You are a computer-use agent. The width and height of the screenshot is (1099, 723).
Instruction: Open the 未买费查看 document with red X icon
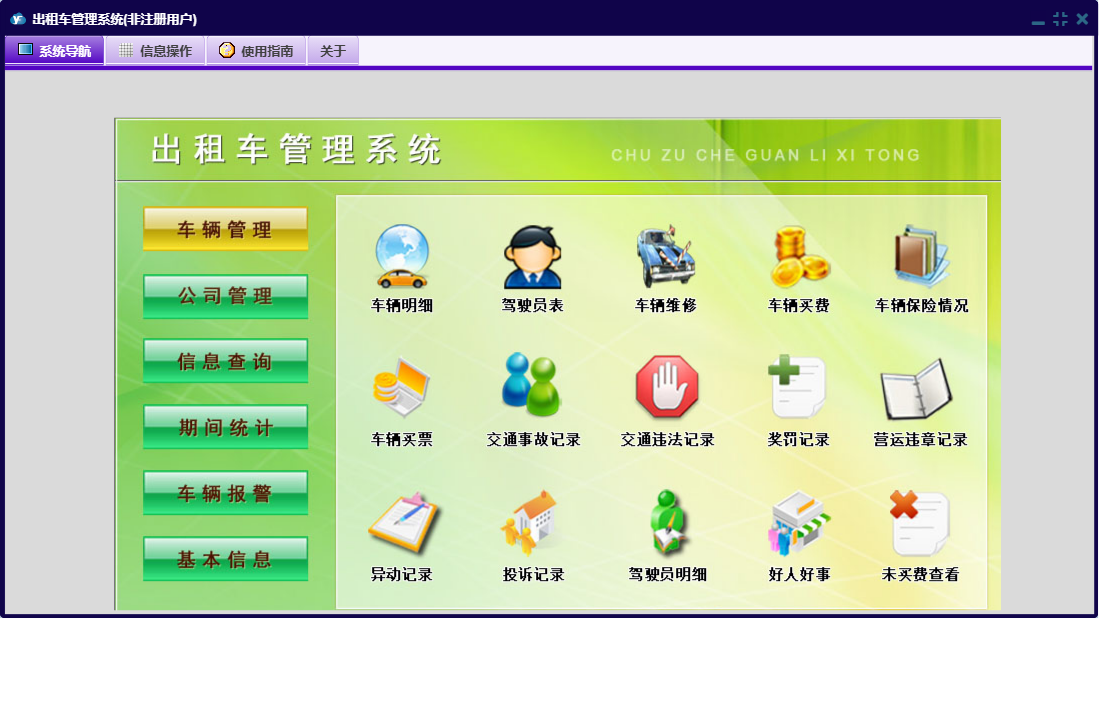919,522
